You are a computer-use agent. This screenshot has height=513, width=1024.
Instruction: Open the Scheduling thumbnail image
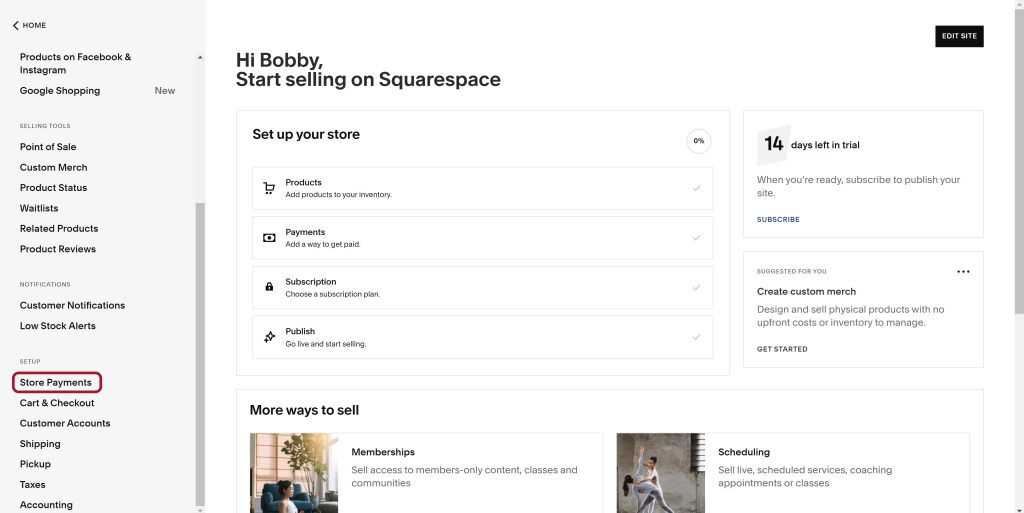[x=660, y=472]
